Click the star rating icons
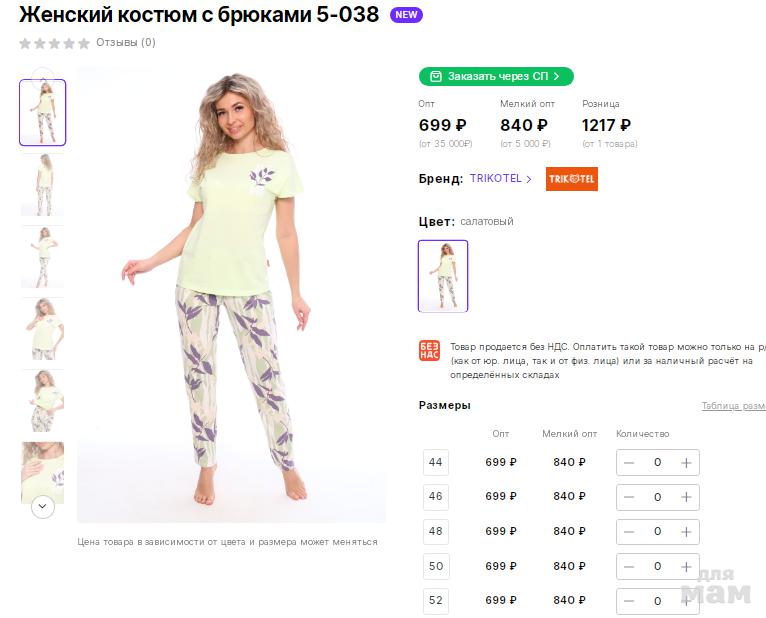Screen dimensions: 766x618 click(x=54, y=43)
